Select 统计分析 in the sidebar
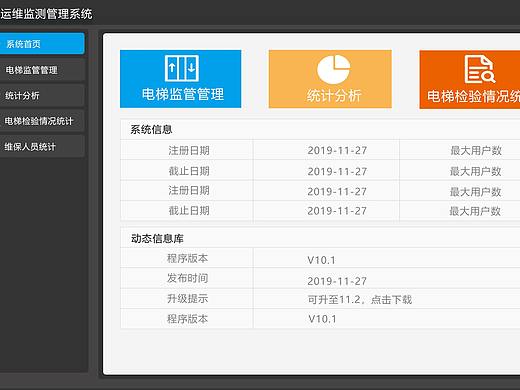Viewport: 520px width, 390px height. pos(42,96)
